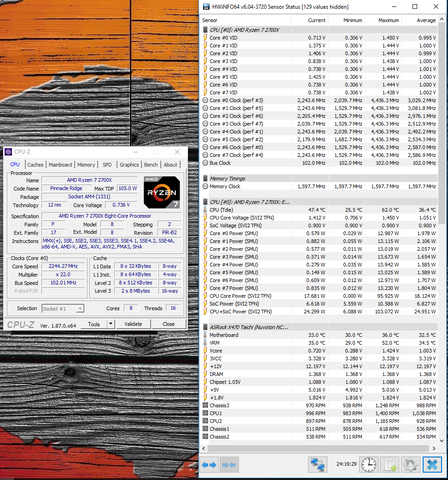The width and height of the screenshot is (448, 480).
Task: Select the +12V sensor row
Action: (319, 366)
